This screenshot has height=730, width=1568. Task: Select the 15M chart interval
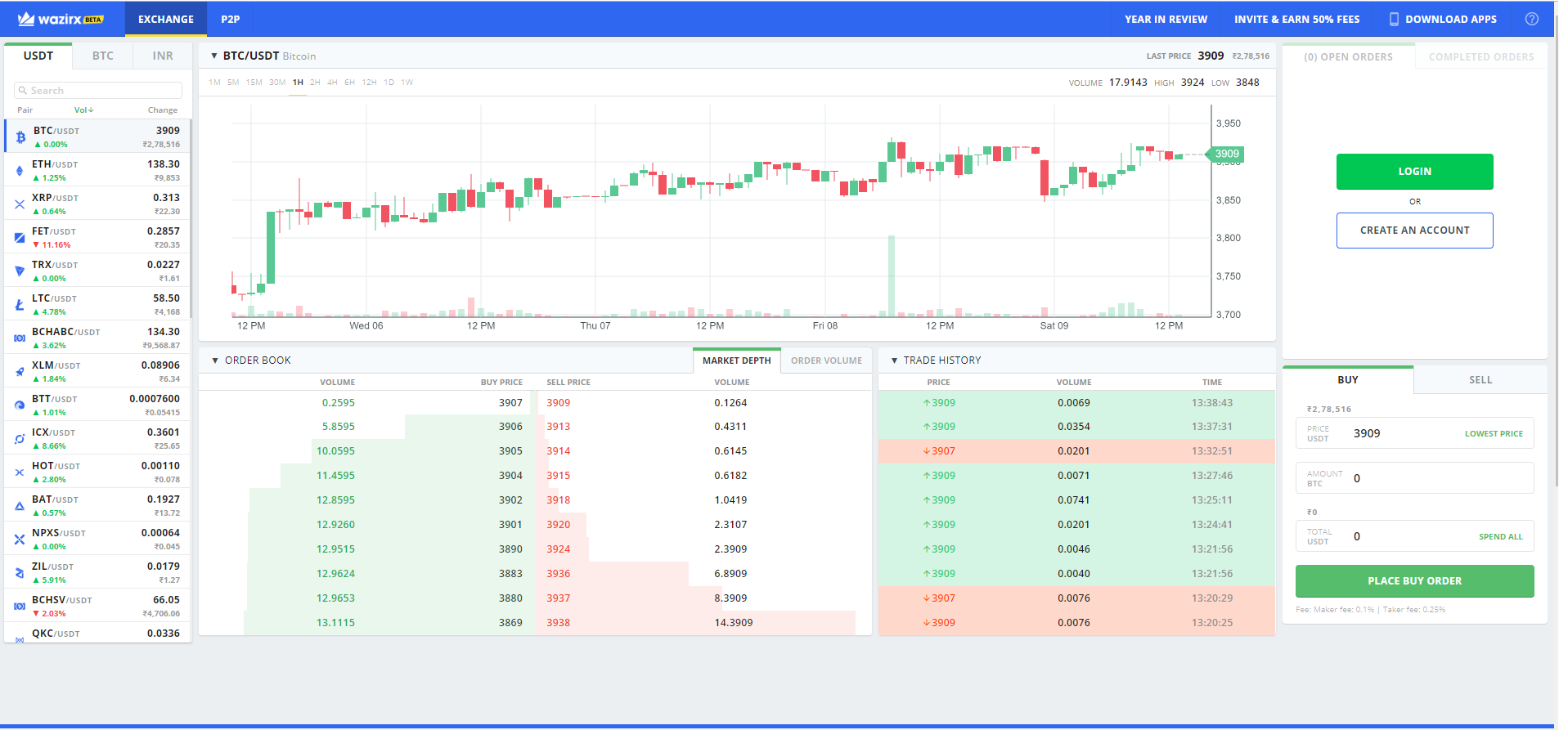pos(254,83)
